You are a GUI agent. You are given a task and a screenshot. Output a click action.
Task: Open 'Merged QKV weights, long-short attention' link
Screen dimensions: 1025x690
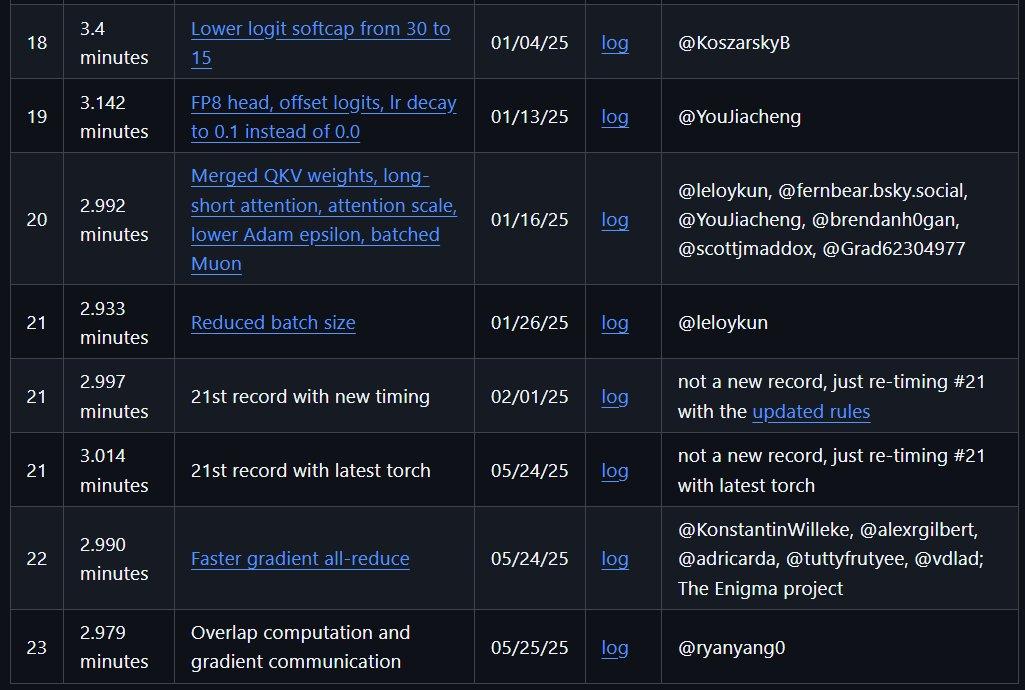tap(324, 220)
